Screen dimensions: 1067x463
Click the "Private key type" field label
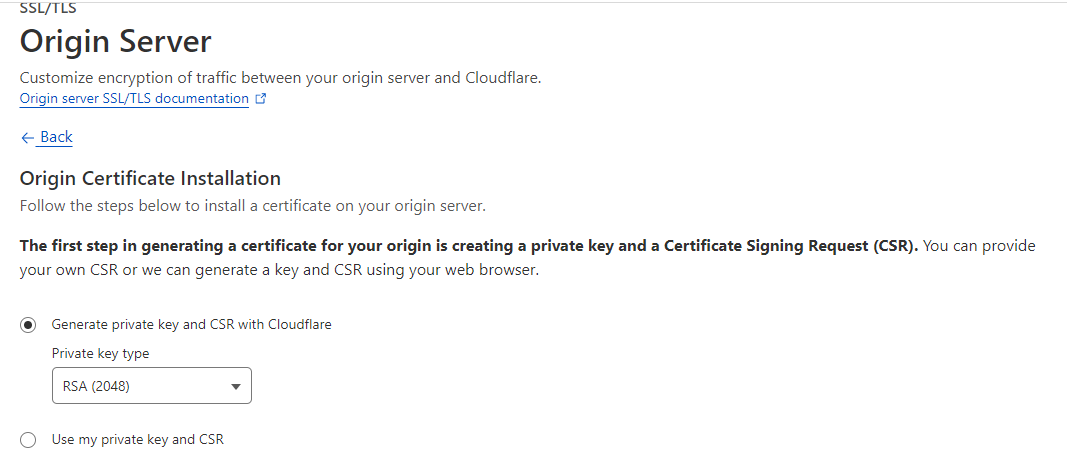pyautogui.click(x=100, y=353)
